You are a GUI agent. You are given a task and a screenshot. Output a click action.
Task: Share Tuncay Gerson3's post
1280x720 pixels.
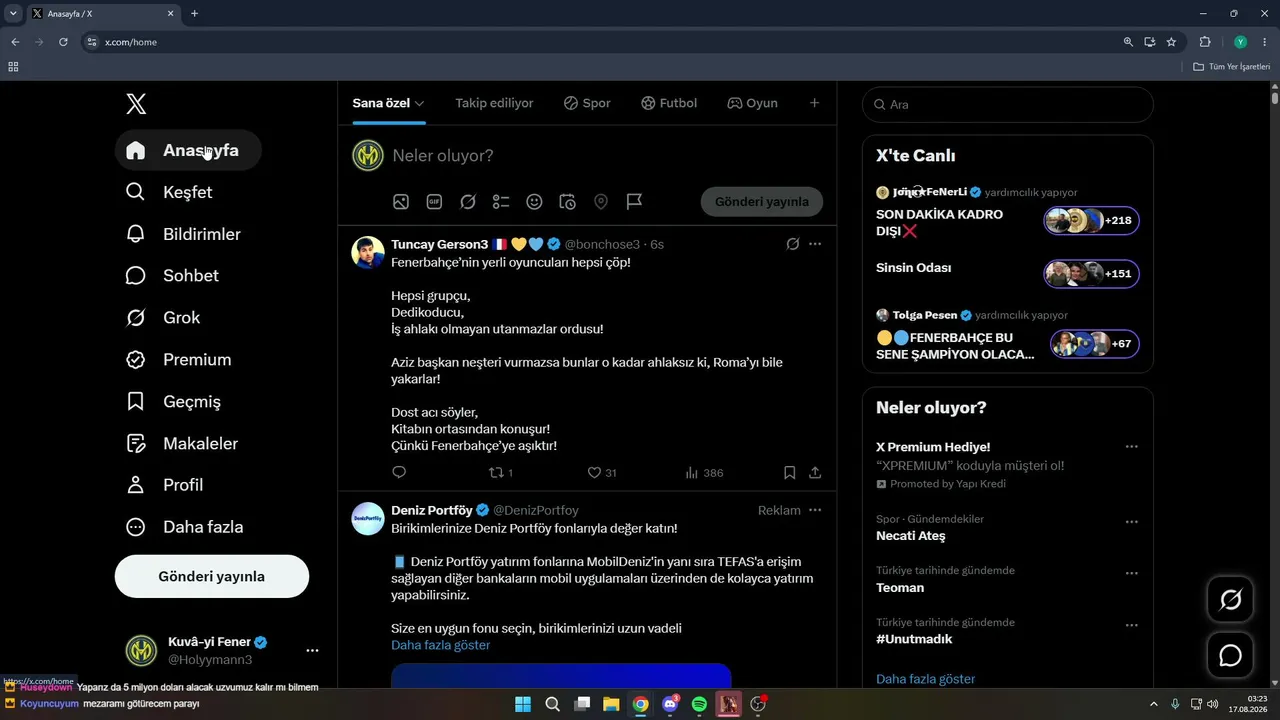tap(815, 473)
